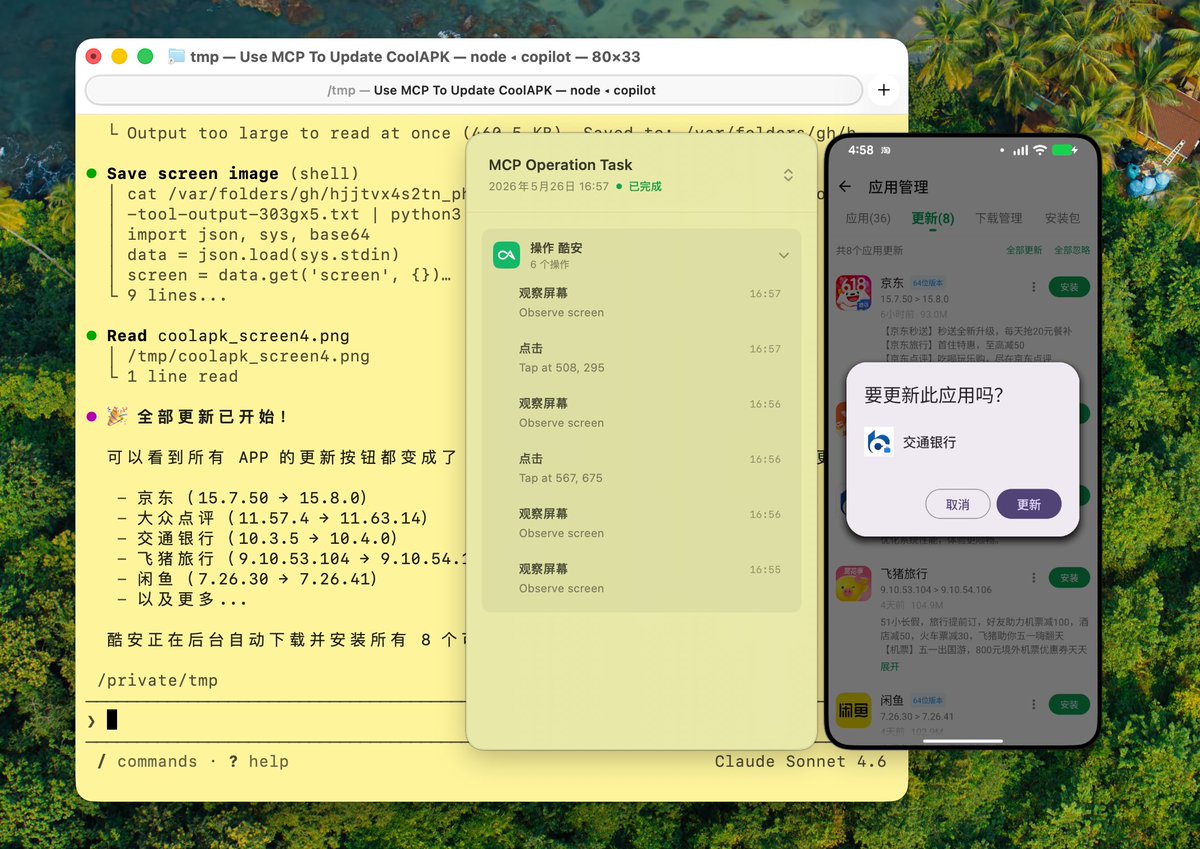Tap the 64位版本 badge next to 闲鱼
The width and height of the screenshot is (1200, 849).
927,701
